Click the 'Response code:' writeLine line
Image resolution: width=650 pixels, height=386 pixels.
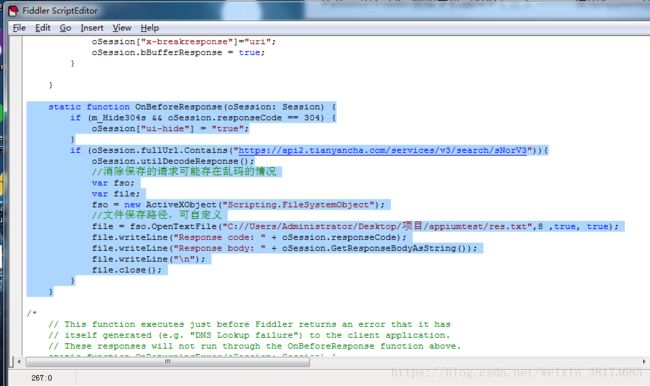point(249,237)
